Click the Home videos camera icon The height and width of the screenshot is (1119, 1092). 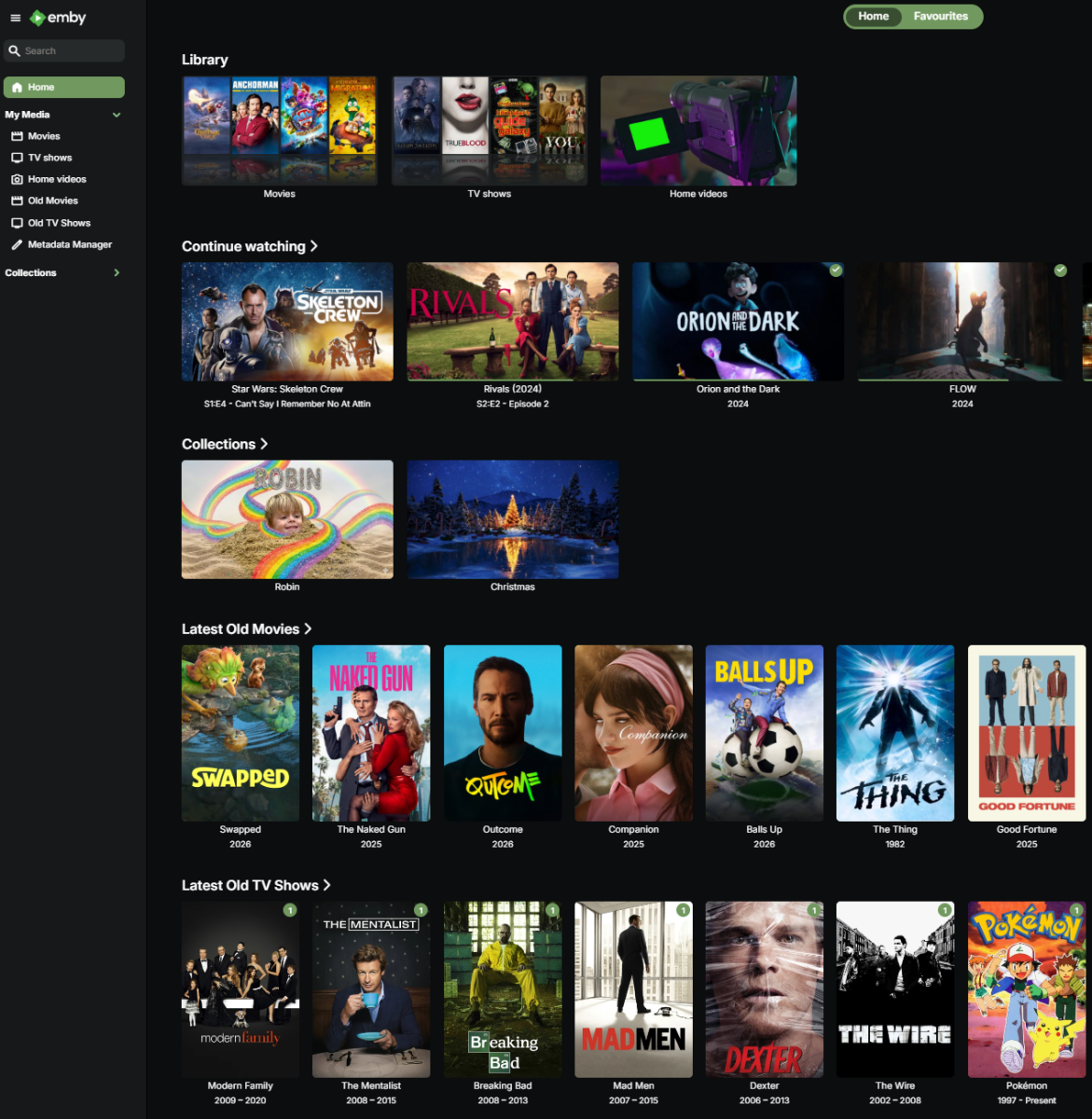(17, 179)
